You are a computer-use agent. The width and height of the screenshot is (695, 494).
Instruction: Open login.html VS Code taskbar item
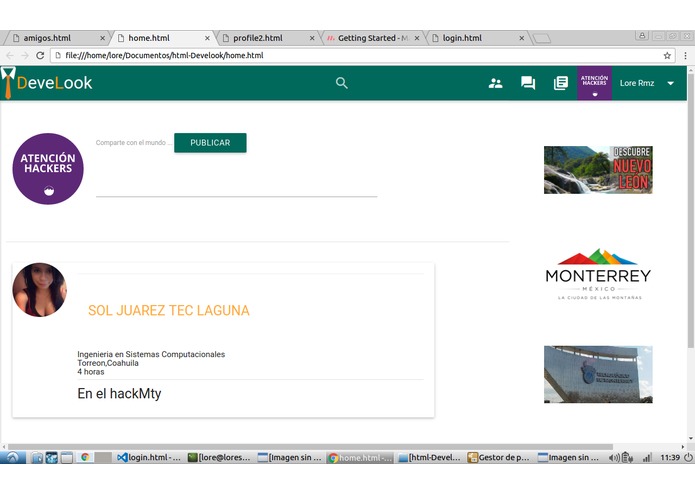[149, 457]
